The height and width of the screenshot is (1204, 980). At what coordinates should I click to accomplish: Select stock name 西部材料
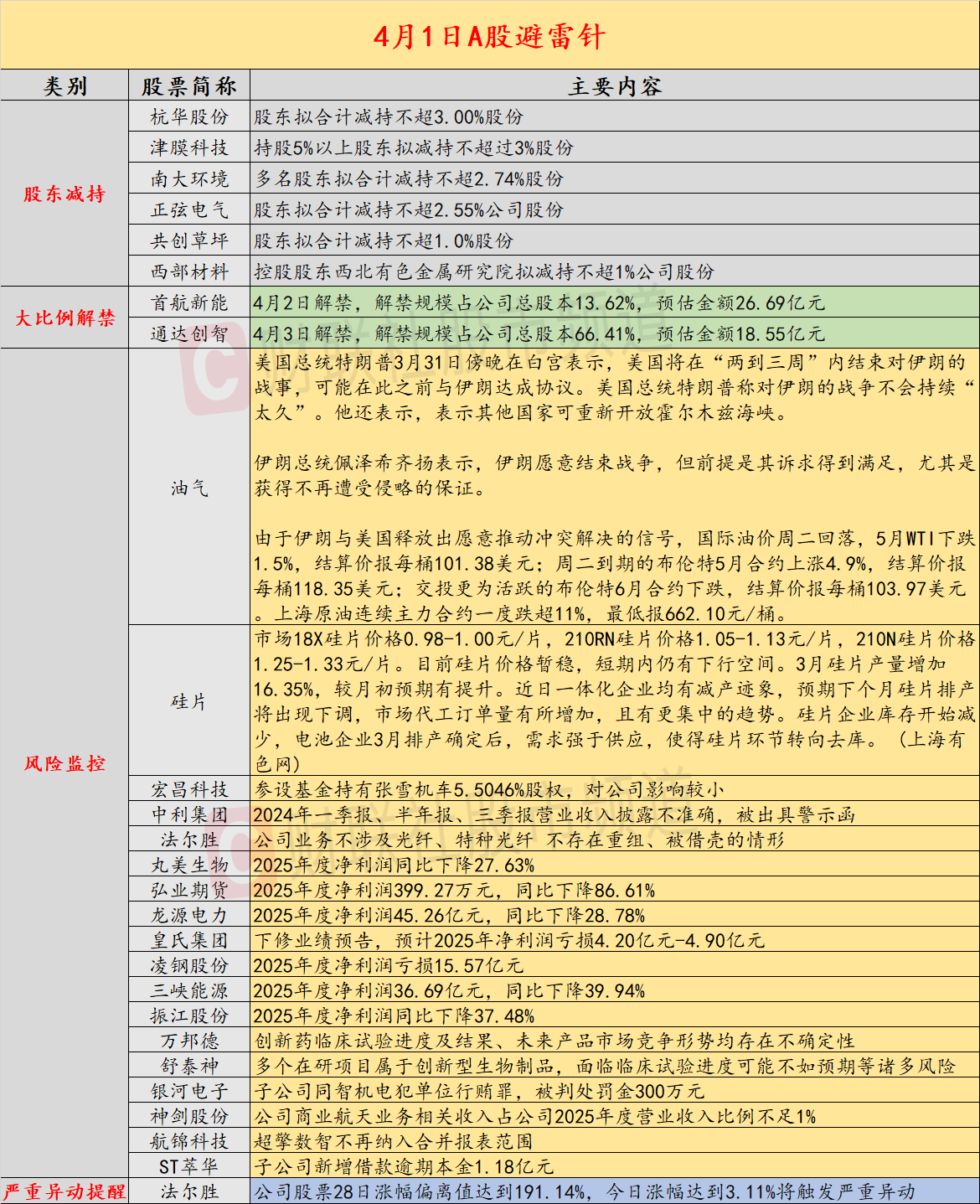[189, 271]
